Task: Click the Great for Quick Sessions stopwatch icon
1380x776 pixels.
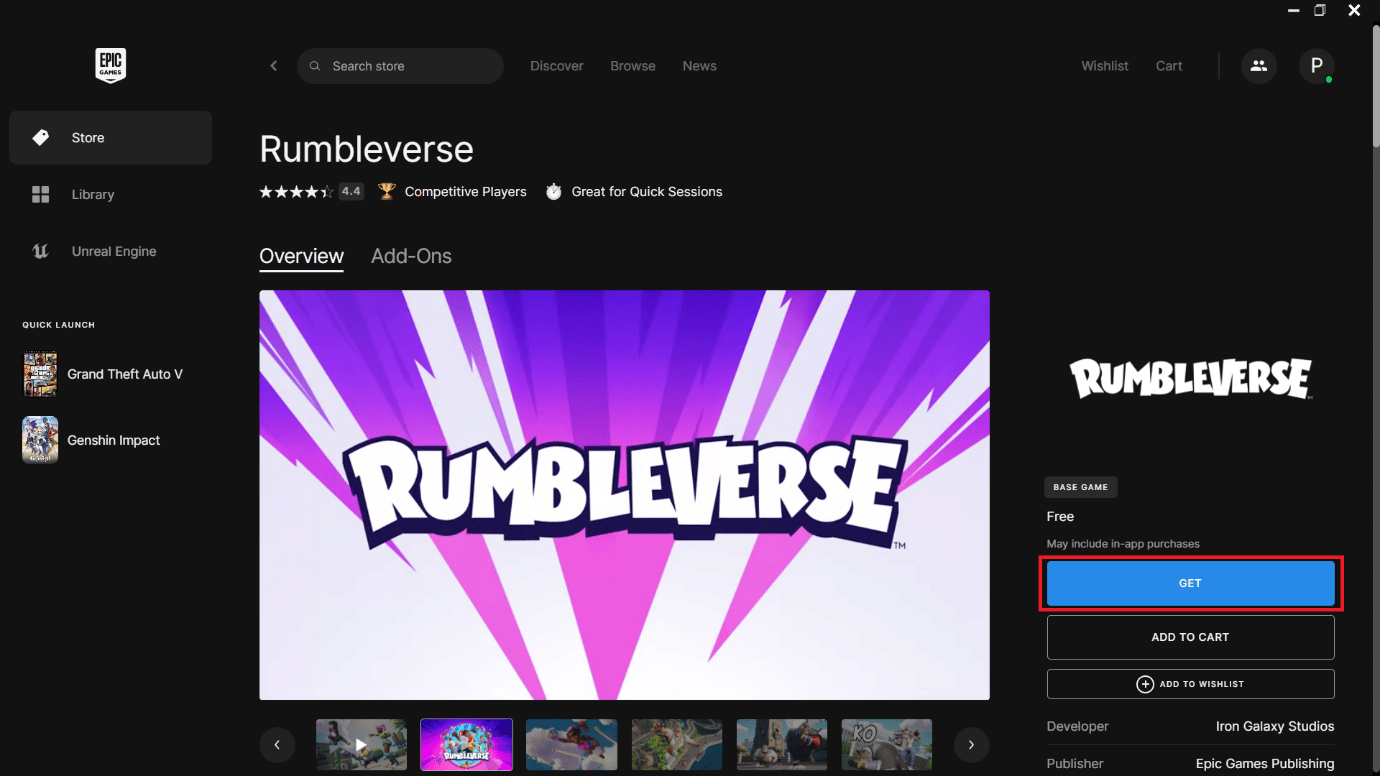Action: click(x=554, y=191)
